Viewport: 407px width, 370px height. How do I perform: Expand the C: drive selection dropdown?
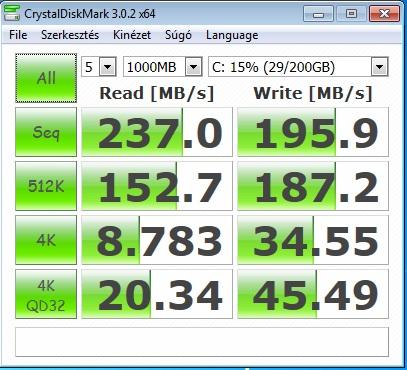click(x=380, y=67)
